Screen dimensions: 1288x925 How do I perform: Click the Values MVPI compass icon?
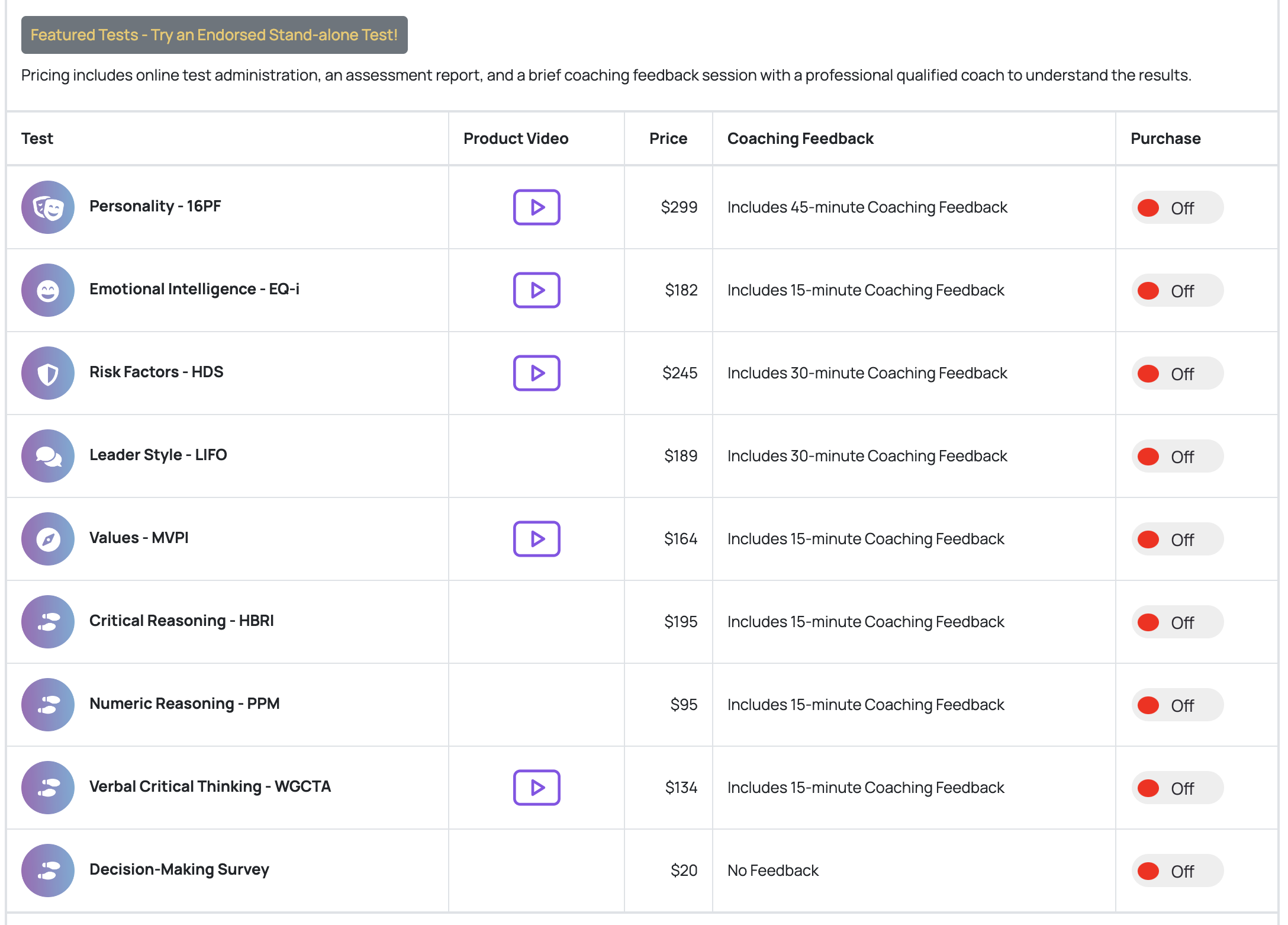(x=48, y=539)
